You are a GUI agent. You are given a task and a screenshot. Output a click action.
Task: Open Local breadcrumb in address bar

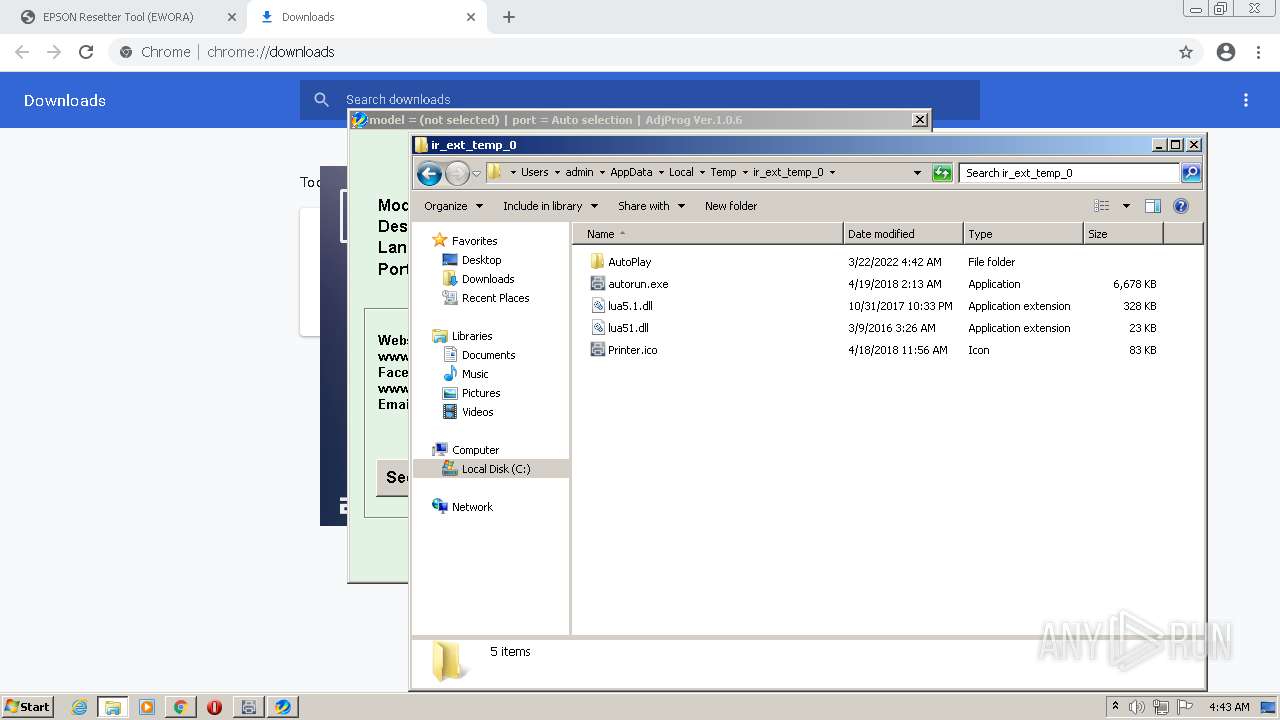(x=681, y=172)
